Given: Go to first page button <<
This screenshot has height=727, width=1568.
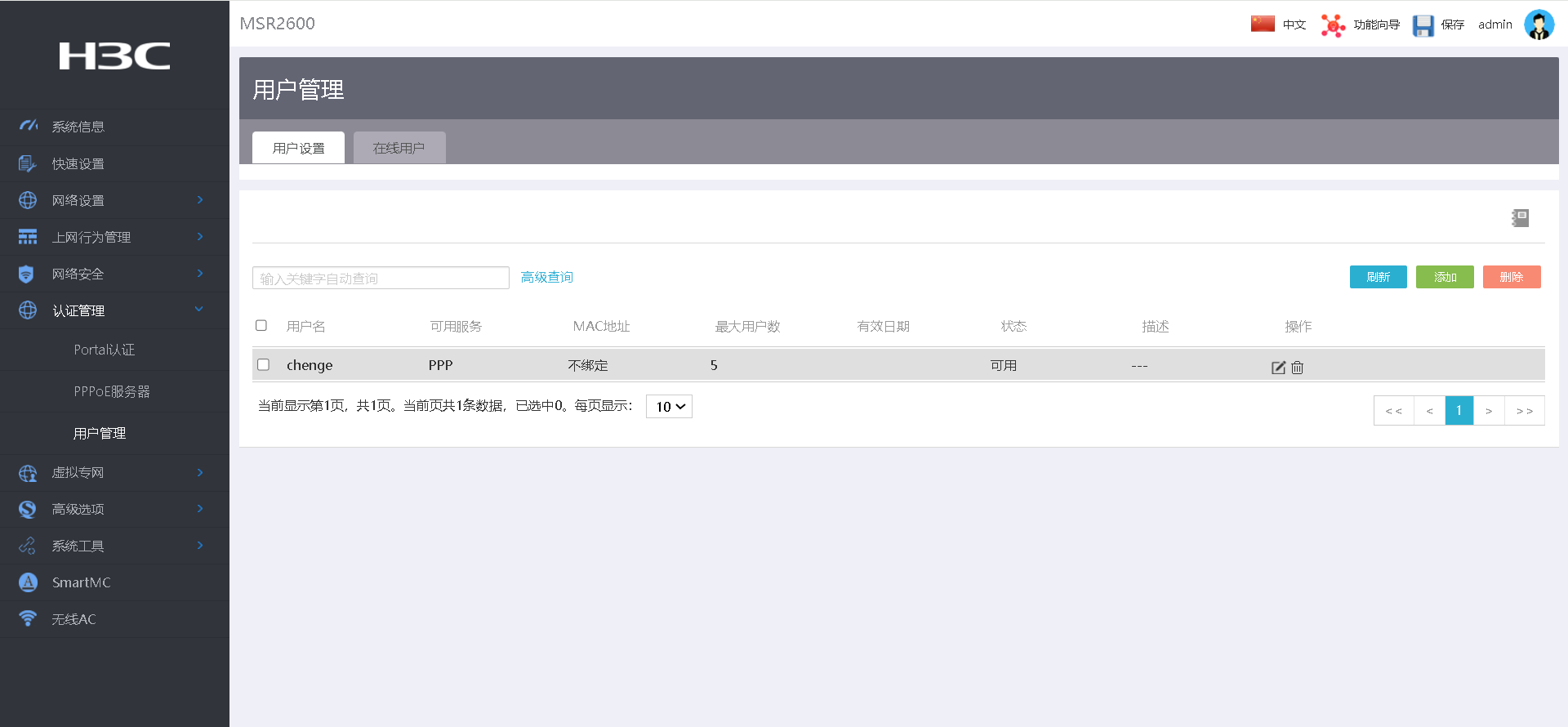Looking at the screenshot, I should coord(1394,410).
